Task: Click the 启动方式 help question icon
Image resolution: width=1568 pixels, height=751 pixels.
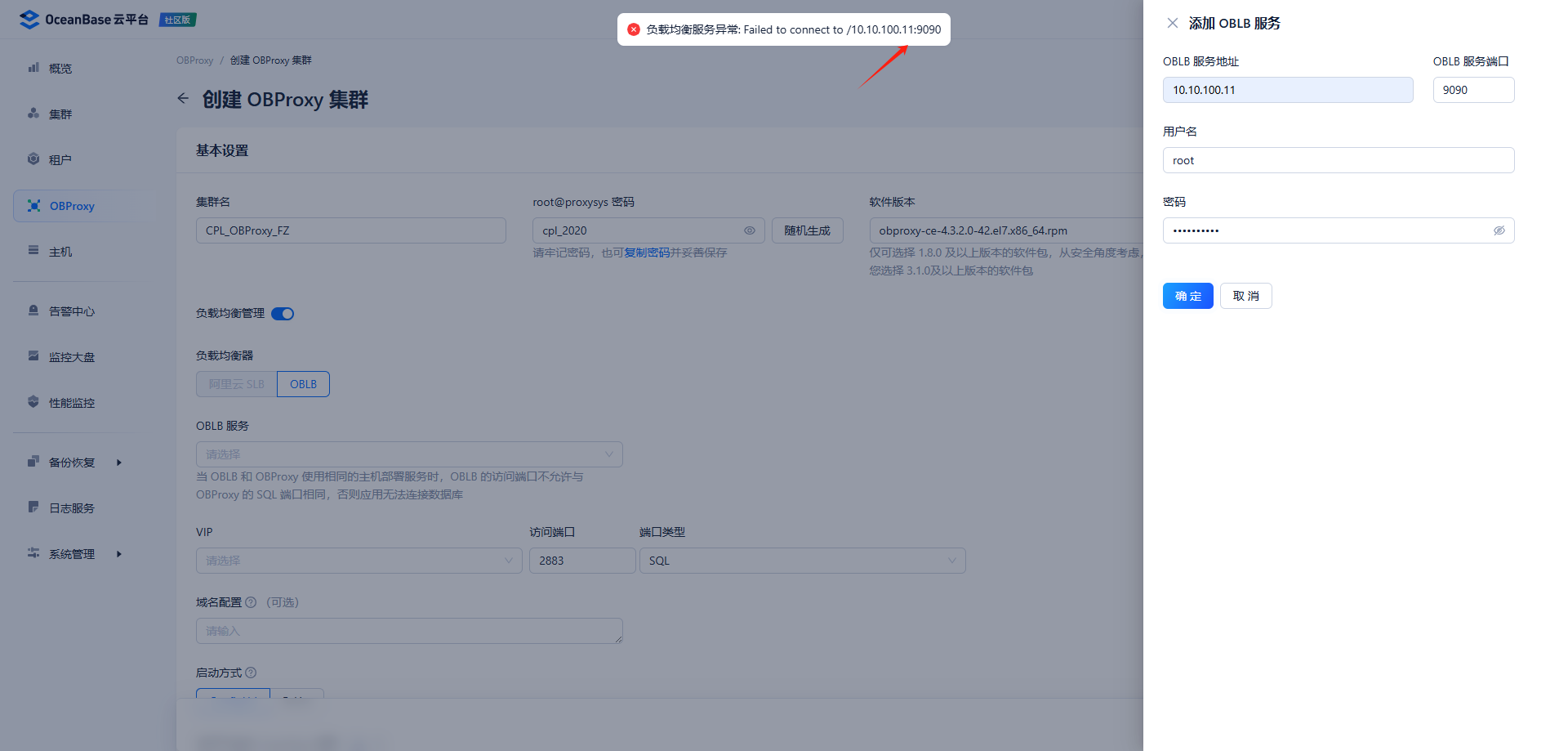Action: (x=251, y=673)
